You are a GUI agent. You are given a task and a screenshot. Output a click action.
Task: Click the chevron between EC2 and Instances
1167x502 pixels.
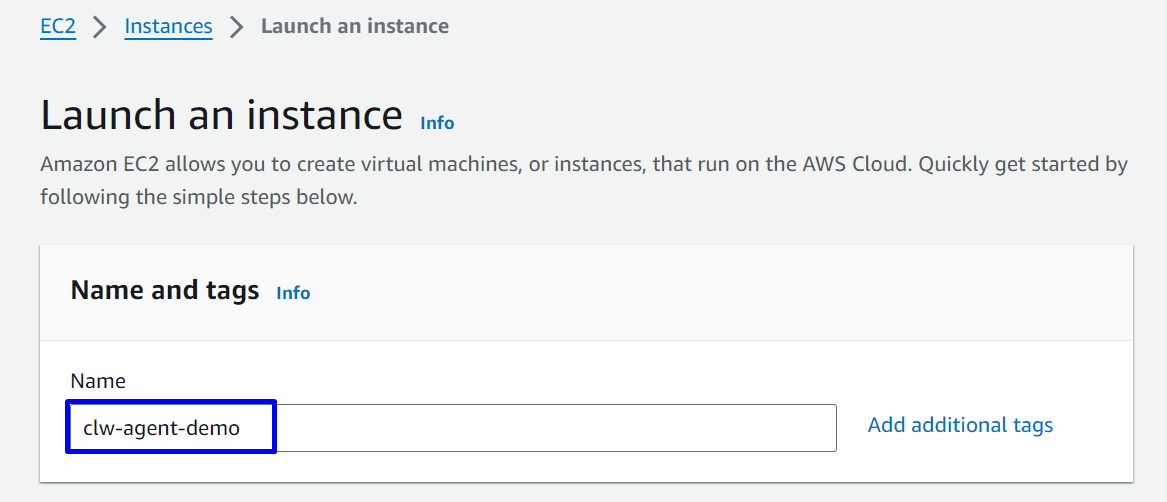[99, 27]
